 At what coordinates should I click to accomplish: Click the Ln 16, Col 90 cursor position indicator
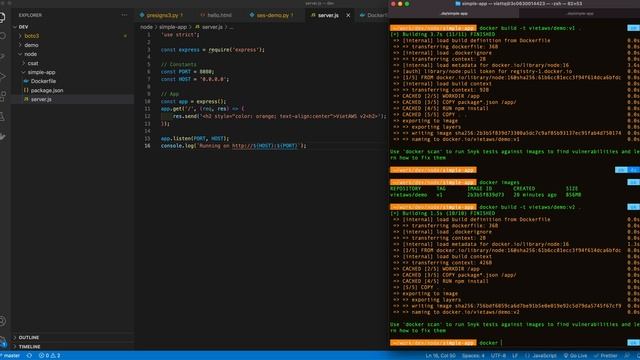[440, 356]
